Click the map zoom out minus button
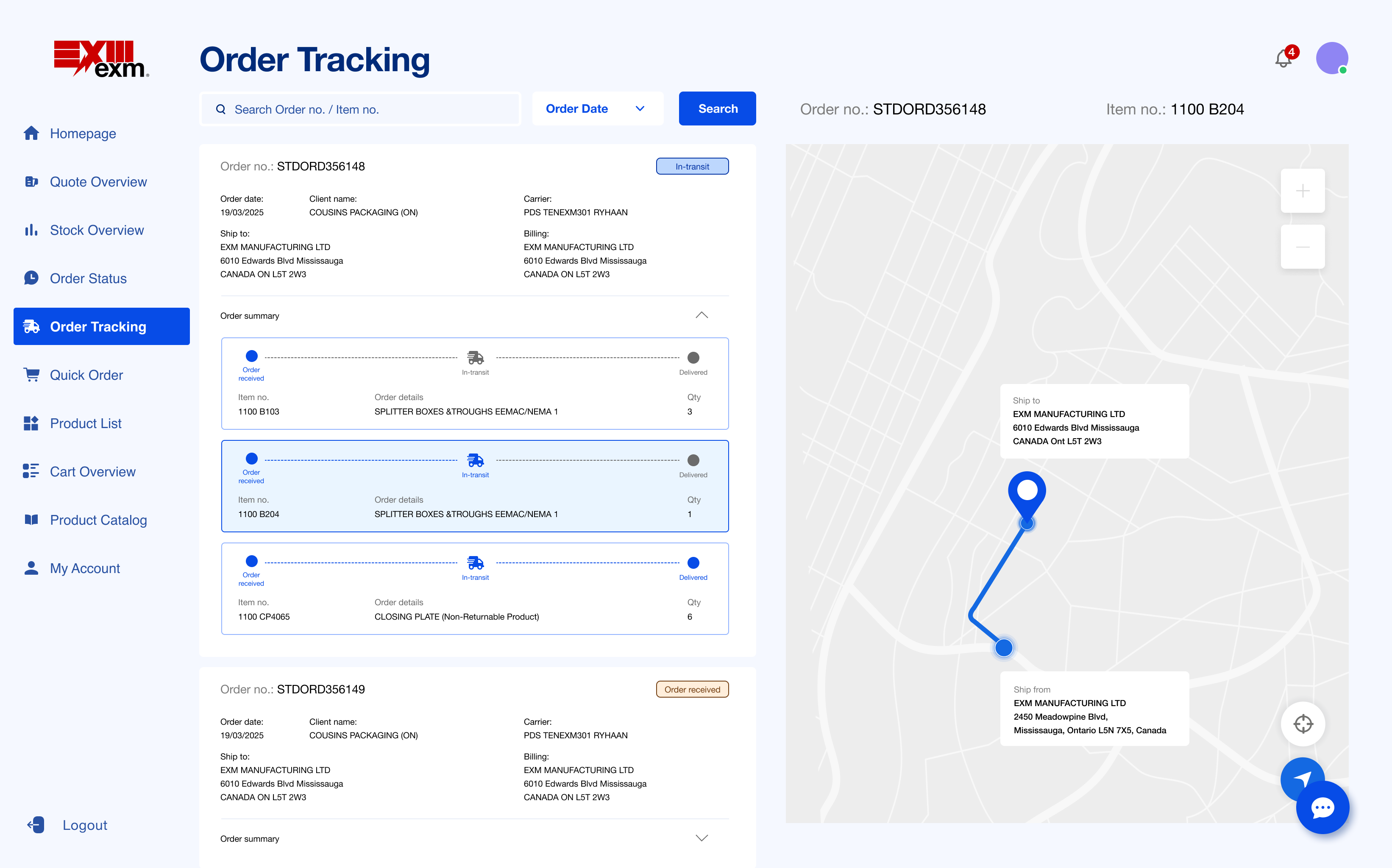The width and height of the screenshot is (1392, 868). [1303, 247]
